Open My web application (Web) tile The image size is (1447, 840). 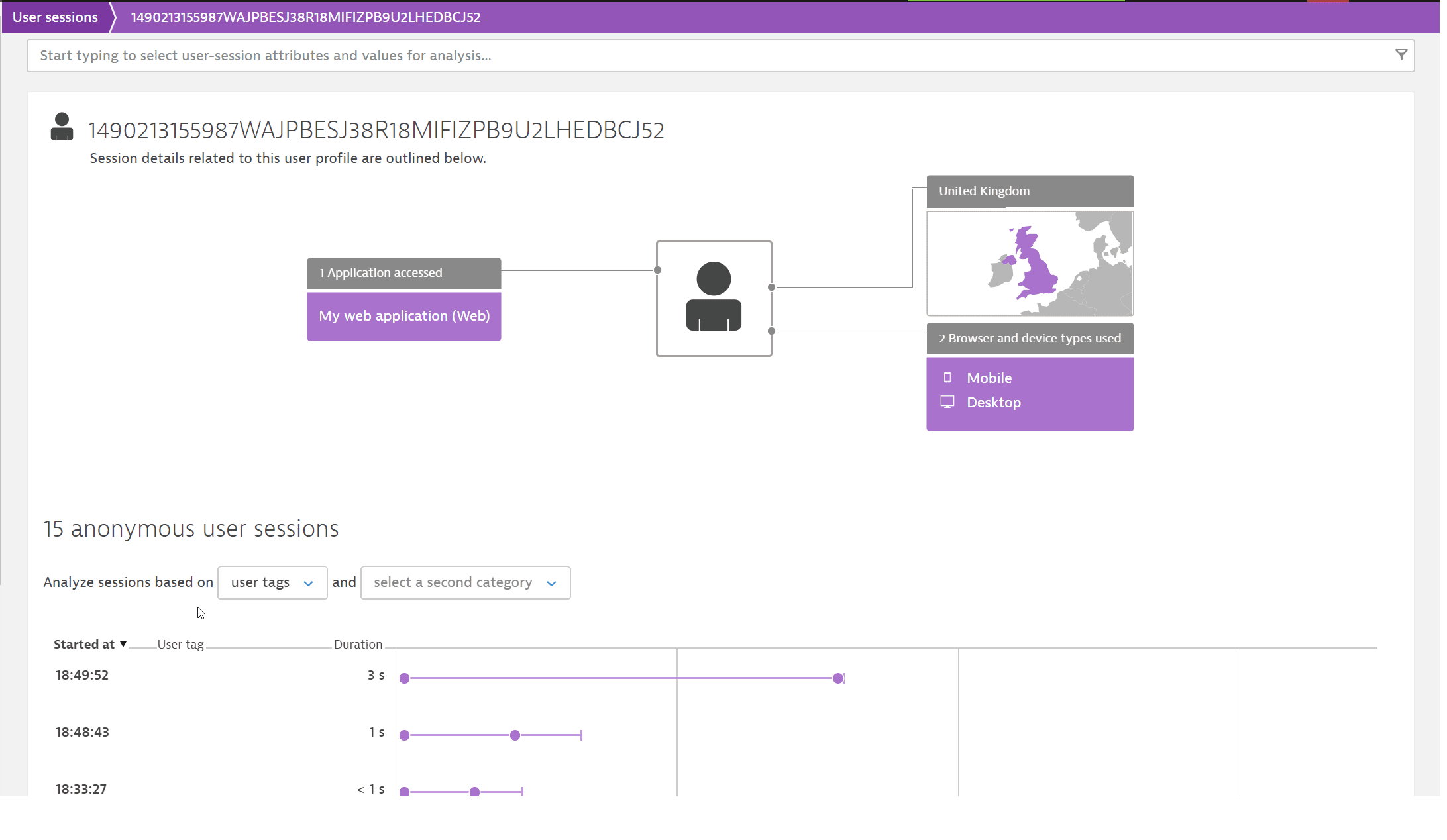pos(404,316)
